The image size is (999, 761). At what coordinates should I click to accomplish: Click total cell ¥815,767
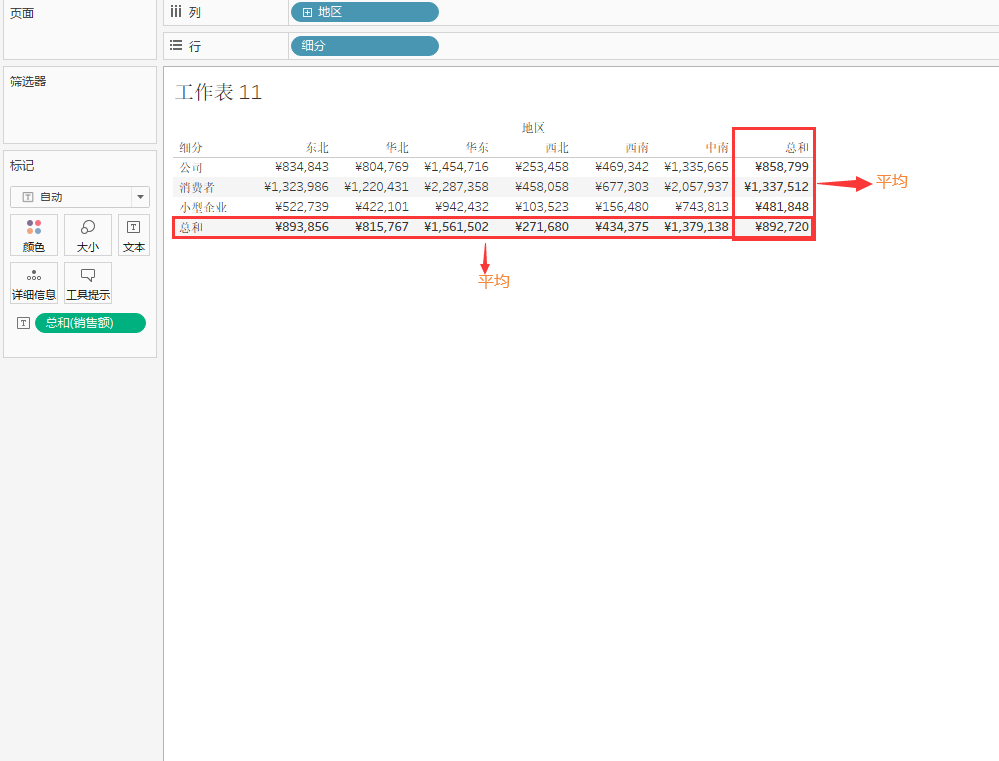click(382, 227)
